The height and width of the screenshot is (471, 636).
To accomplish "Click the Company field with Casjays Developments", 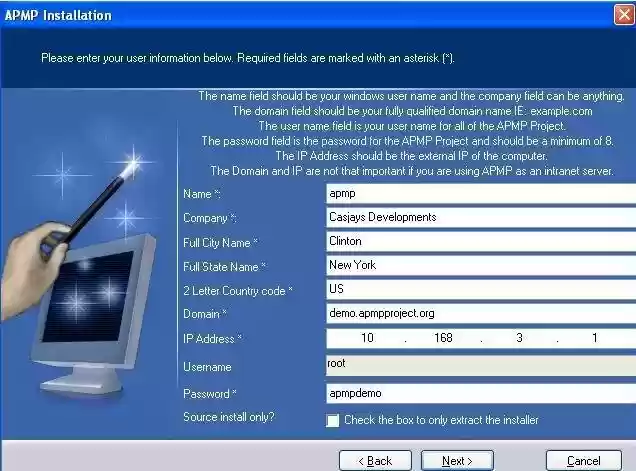I will (x=481, y=217).
